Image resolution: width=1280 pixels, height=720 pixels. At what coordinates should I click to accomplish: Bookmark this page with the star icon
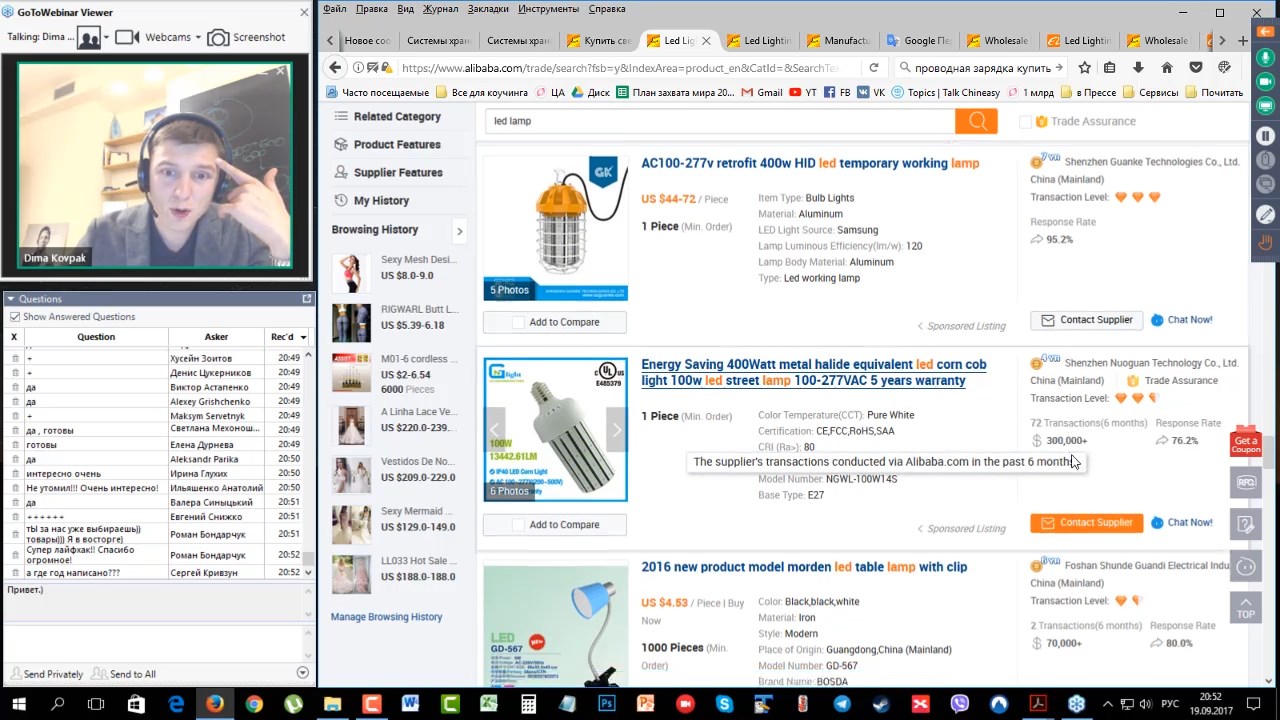pyautogui.click(x=1085, y=68)
